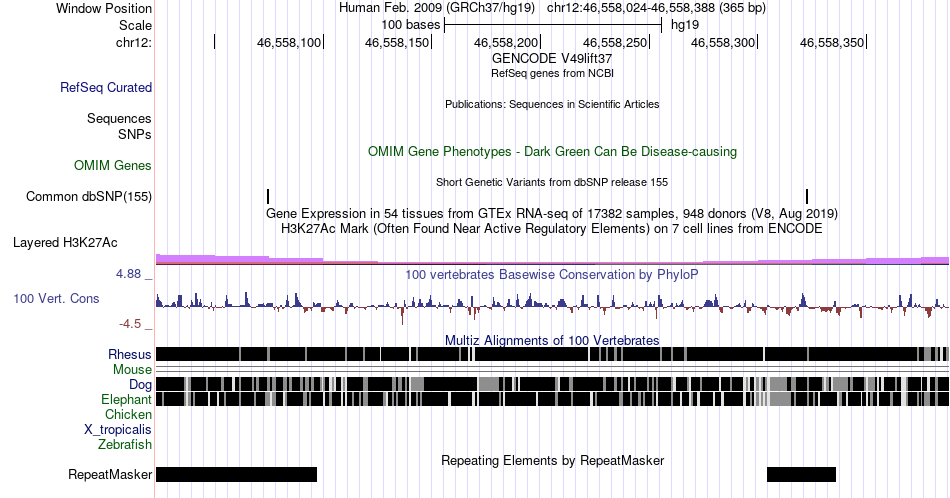The width and height of the screenshot is (950, 498).
Task: Open the RepeatMasker track label
Action: click(110, 474)
